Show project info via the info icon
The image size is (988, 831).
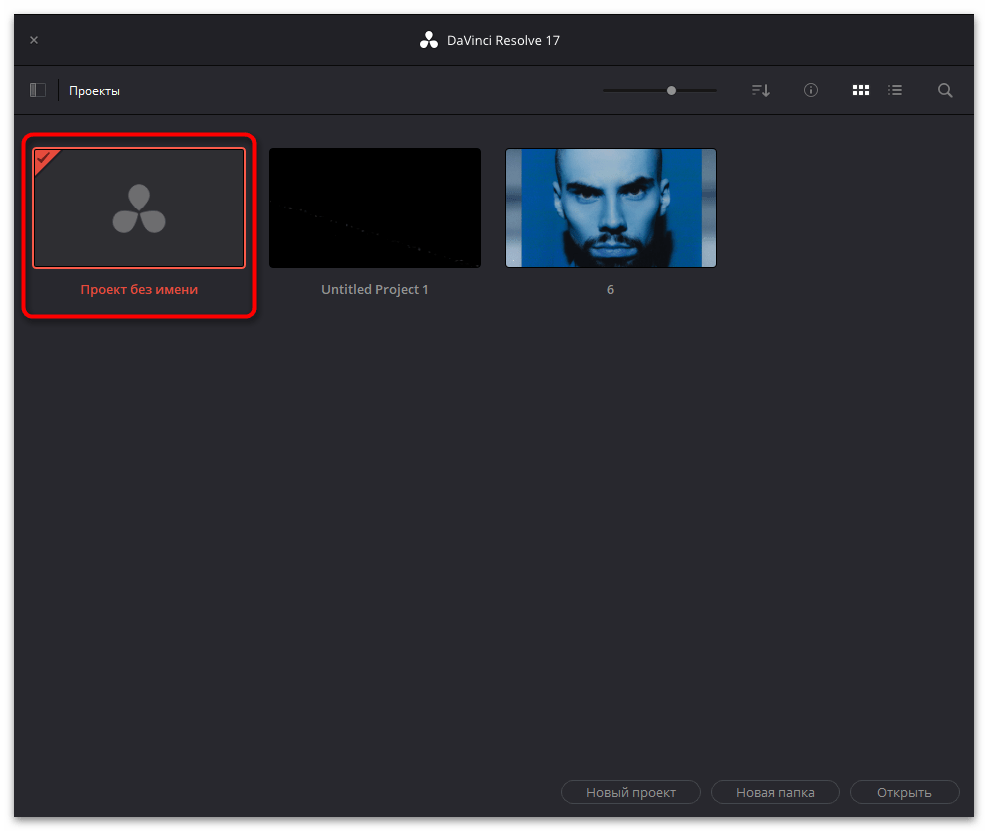click(811, 90)
